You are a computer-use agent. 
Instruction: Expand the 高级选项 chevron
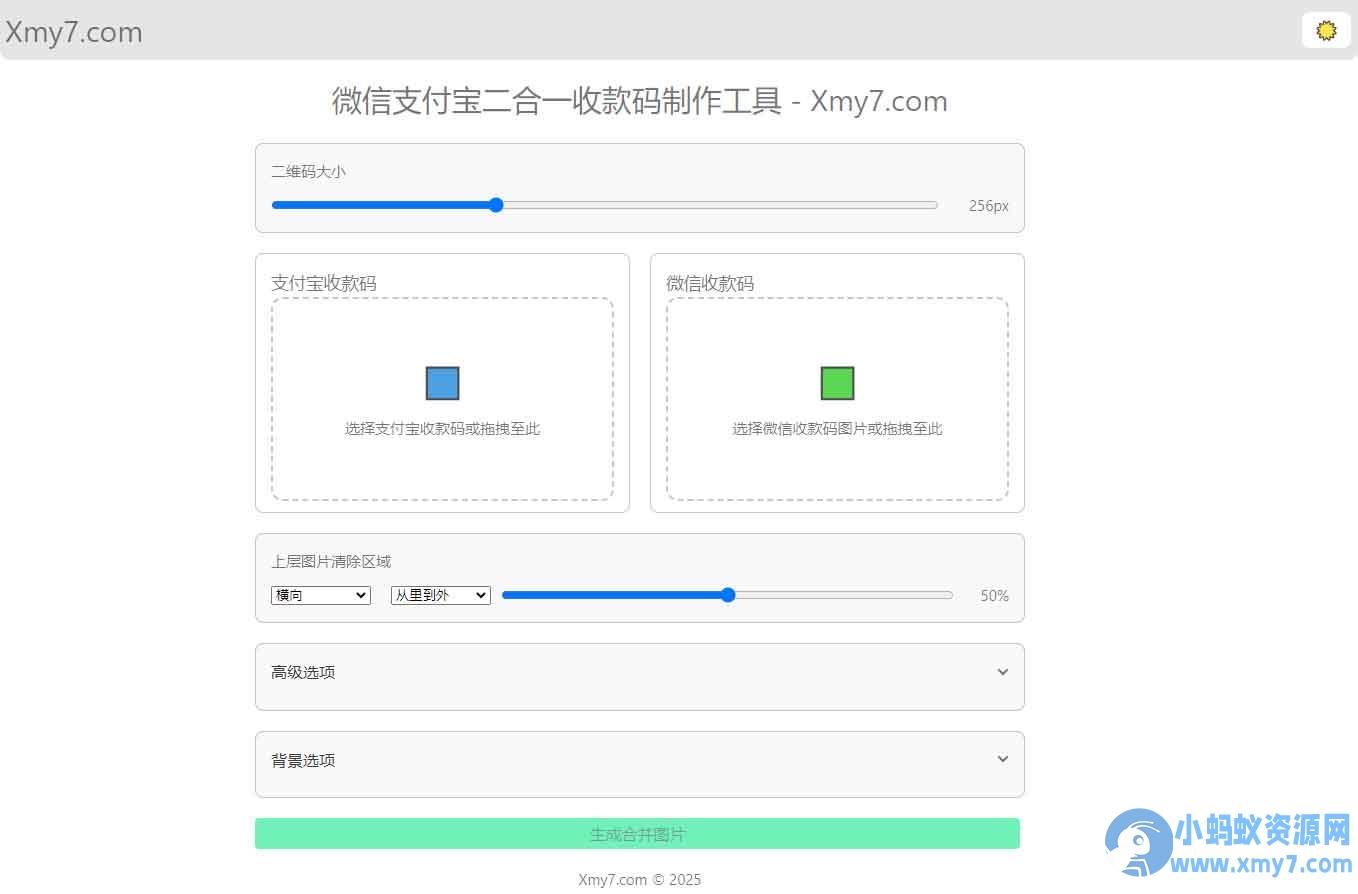[x=1003, y=672]
